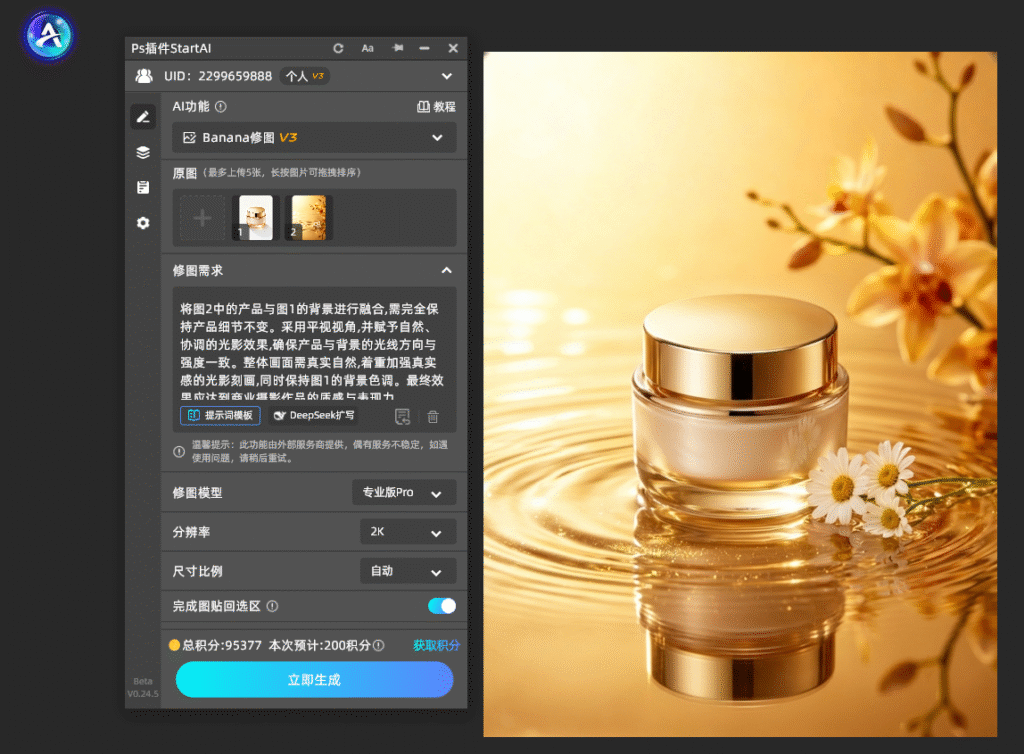
Task: Click the personal V3 membership badge
Action: (304, 76)
